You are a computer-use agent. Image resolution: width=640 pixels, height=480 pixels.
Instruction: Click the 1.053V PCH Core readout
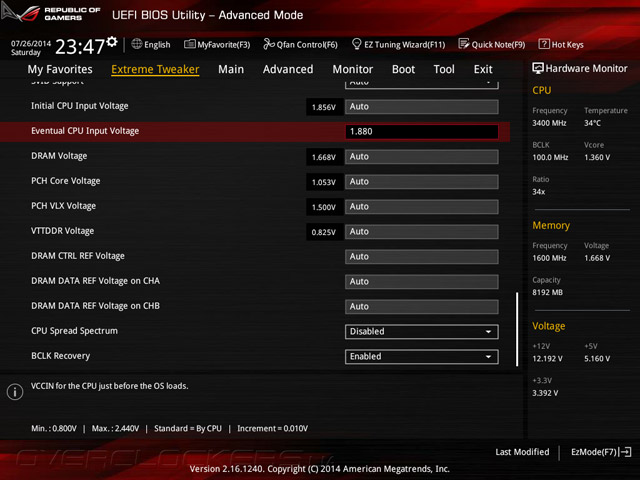point(324,182)
